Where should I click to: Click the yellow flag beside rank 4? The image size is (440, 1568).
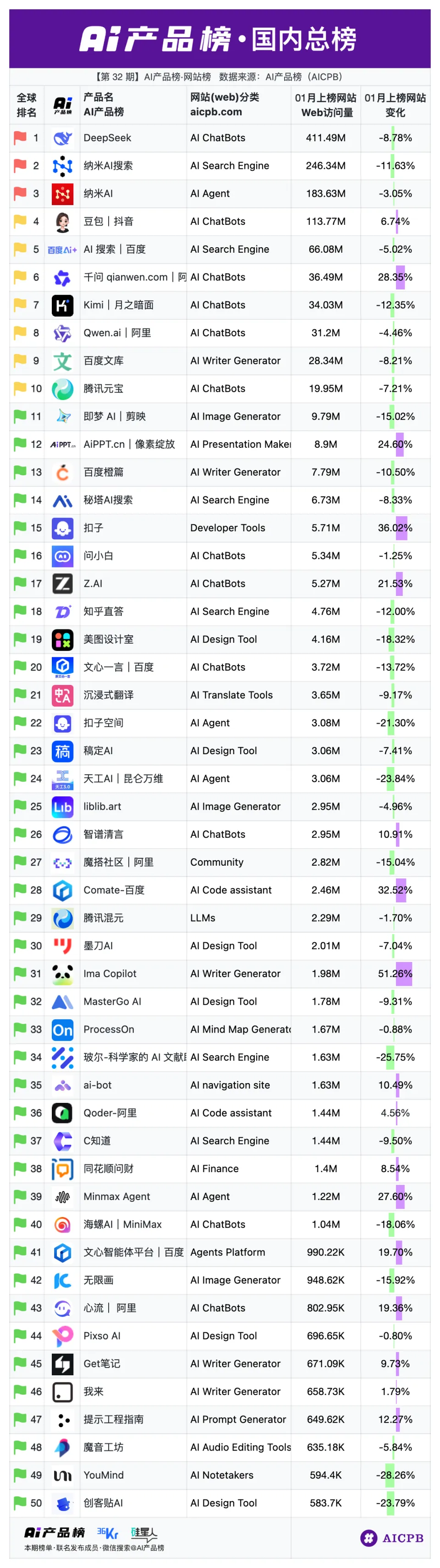point(20,221)
